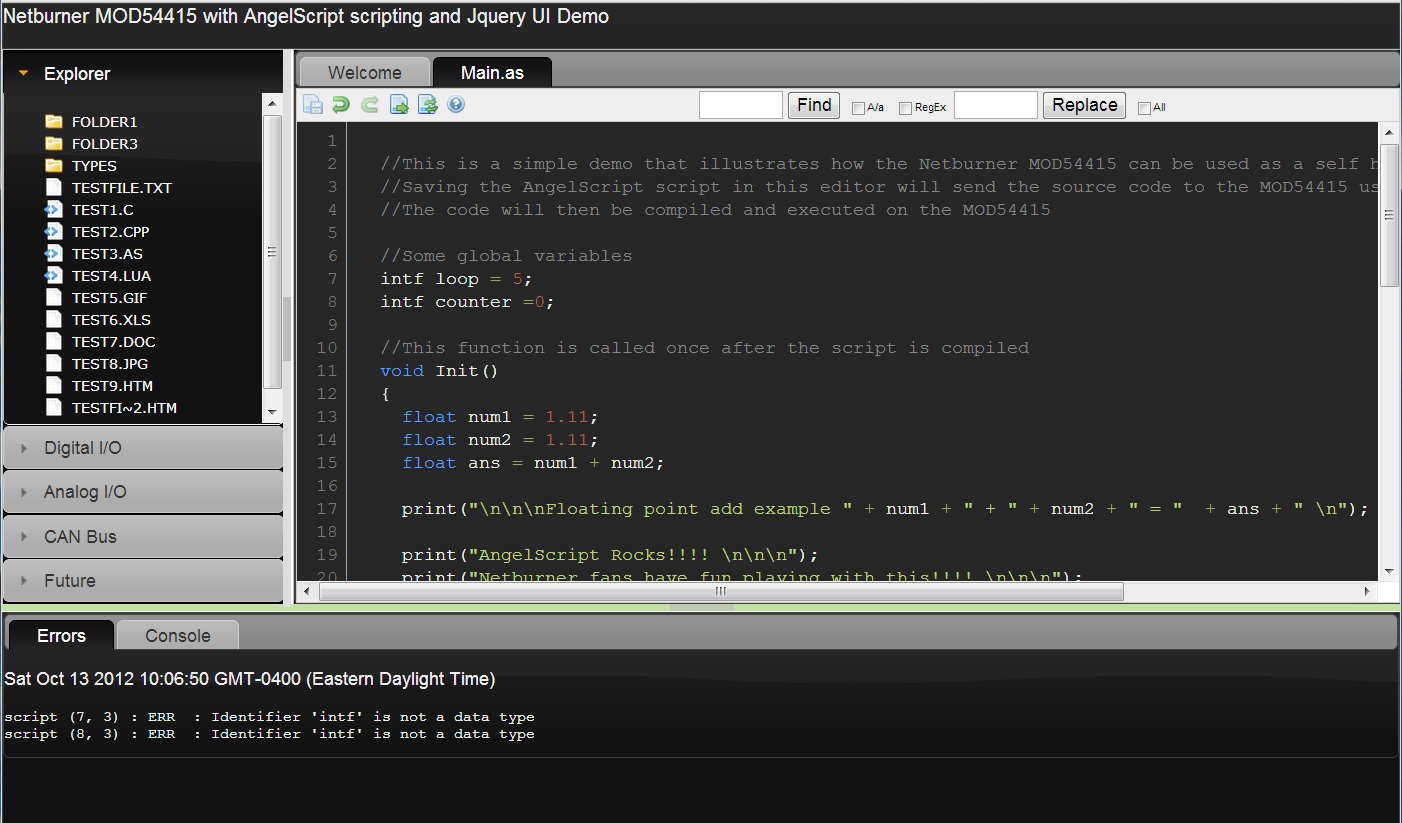Save the current script file
Screen dimensions: 1402x823
(313, 104)
